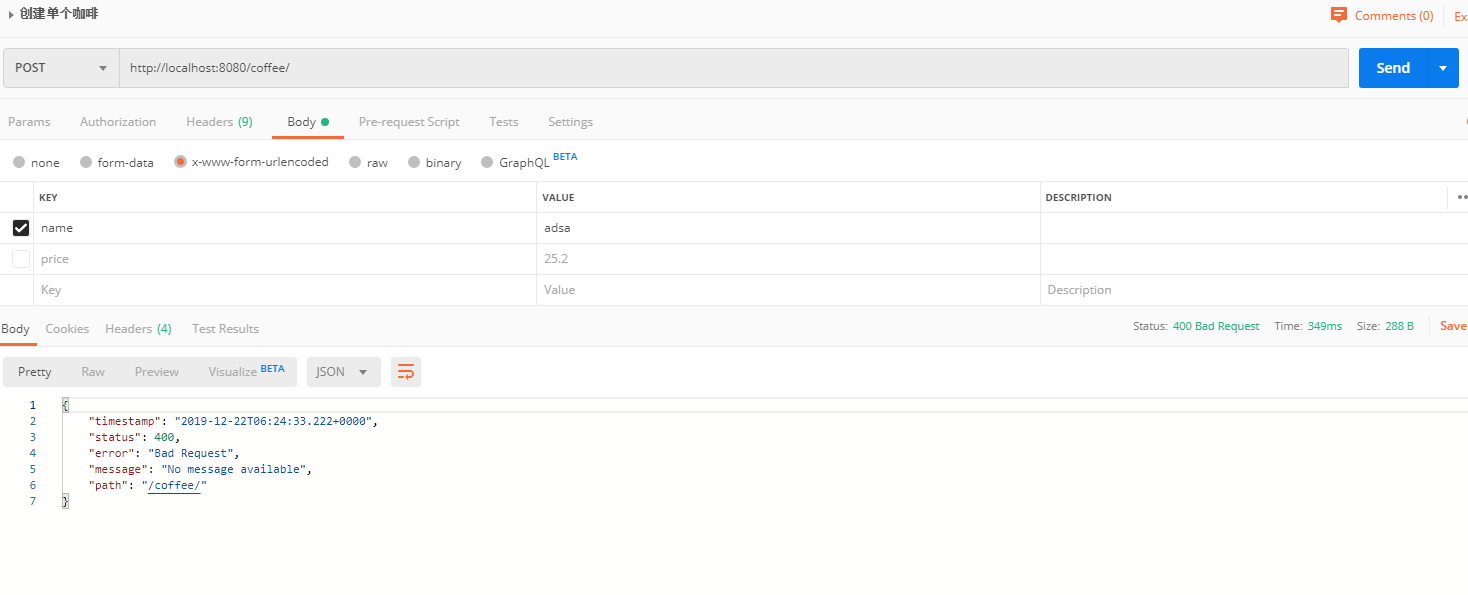Open the Comments panel icon
The height and width of the screenshot is (595, 1468).
click(1339, 15)
